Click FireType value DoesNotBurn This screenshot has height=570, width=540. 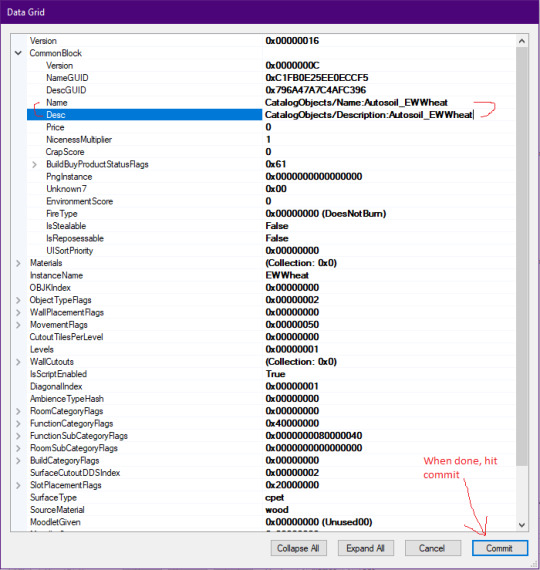325,214
